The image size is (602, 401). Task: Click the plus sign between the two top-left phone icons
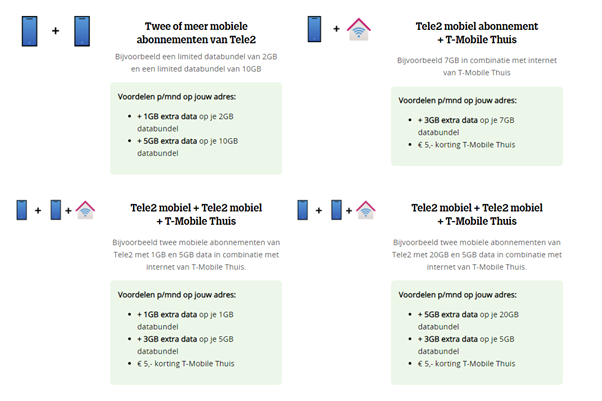coord(56,31)
